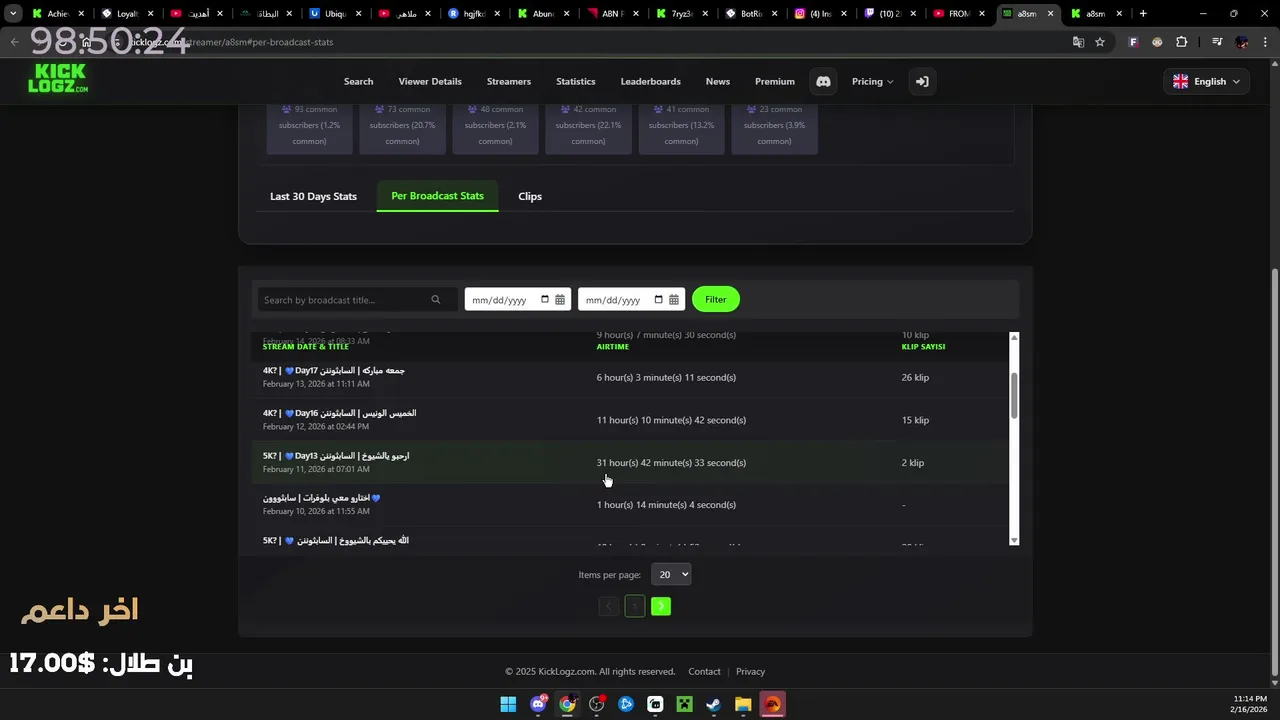Open the Privacy footer link
This screenshot has height=720, width=1280.
click(x=750, y=672)
